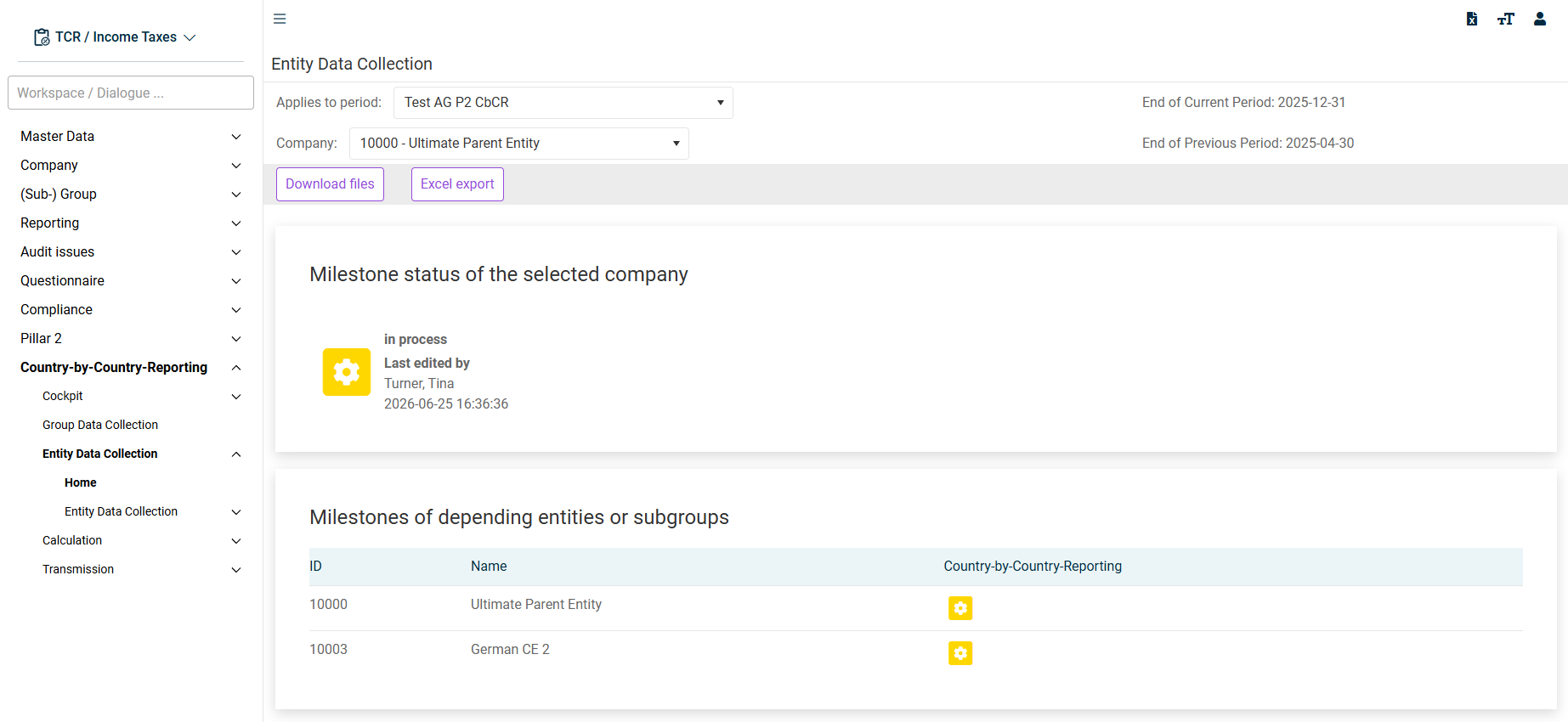Click the Country-by-Country-Reporting column header
Screen dimensions: 1568x722
click(1033, 567)
